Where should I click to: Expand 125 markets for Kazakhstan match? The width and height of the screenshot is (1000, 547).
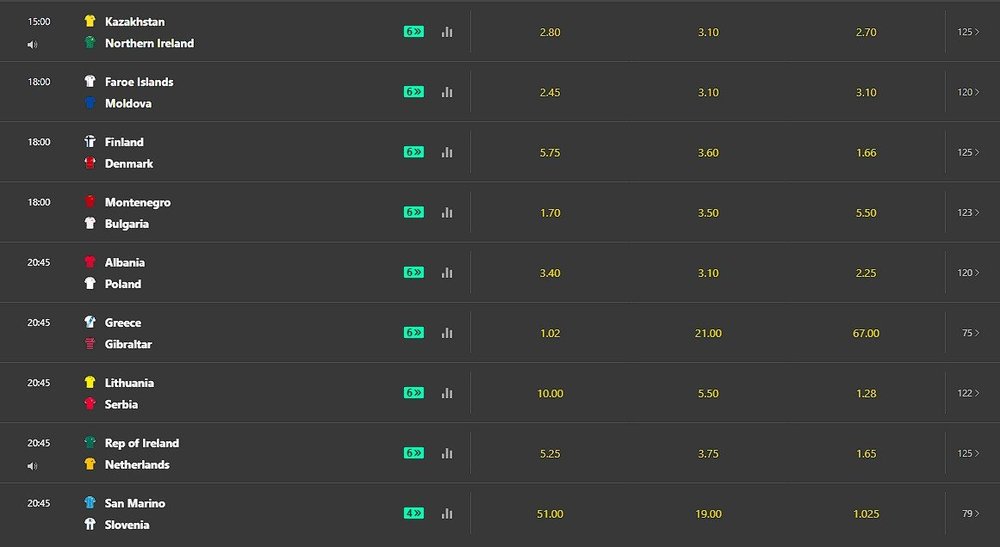click(x=968, y=32)
